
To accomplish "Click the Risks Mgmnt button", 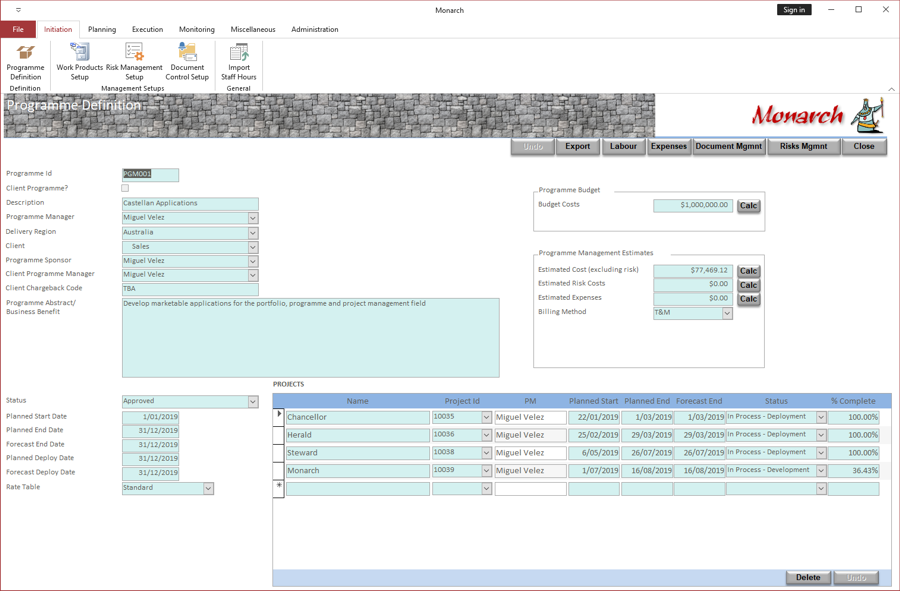I will click(x=804, y=147).
